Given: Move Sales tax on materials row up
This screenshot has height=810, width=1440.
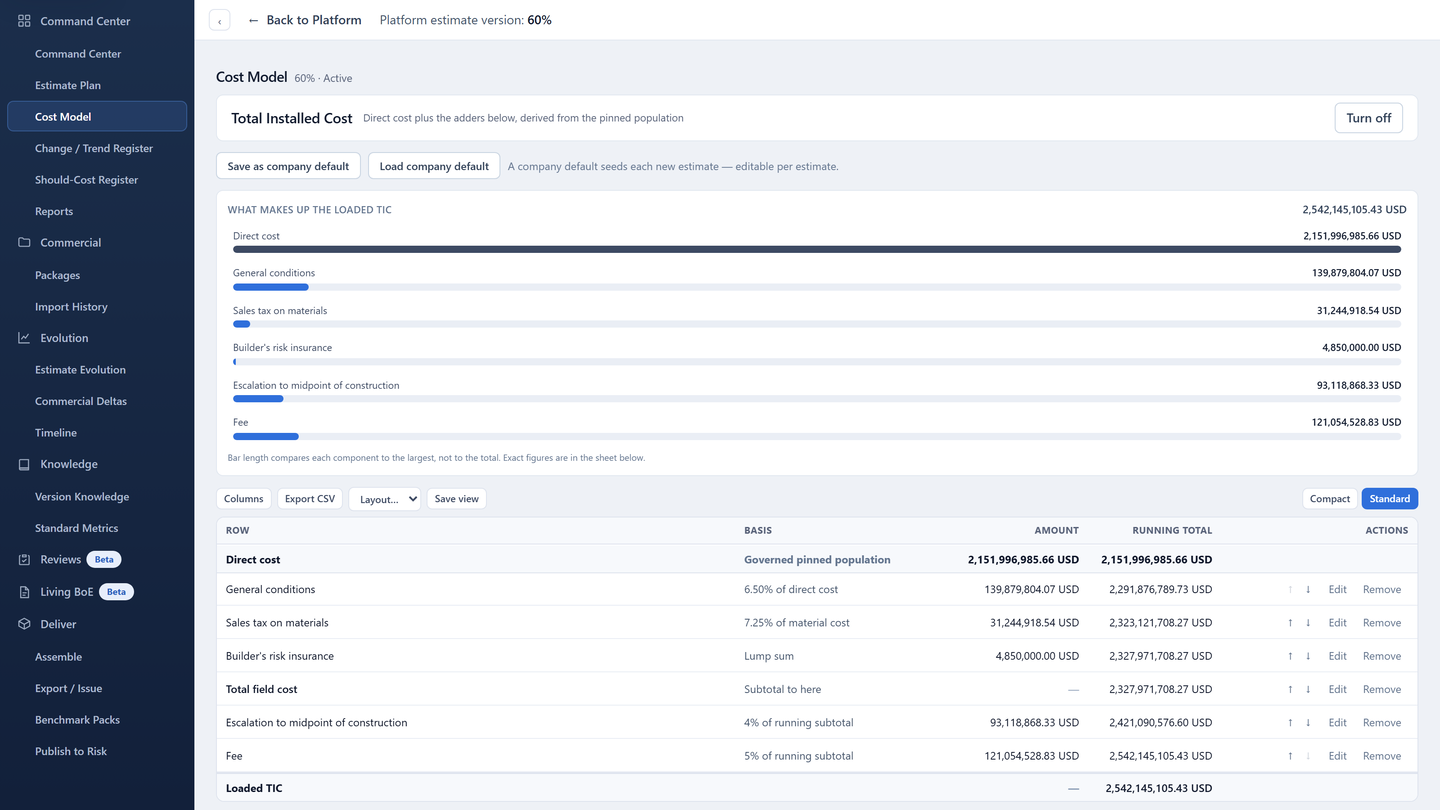Looking at the screenshot, I should 1290,623.
